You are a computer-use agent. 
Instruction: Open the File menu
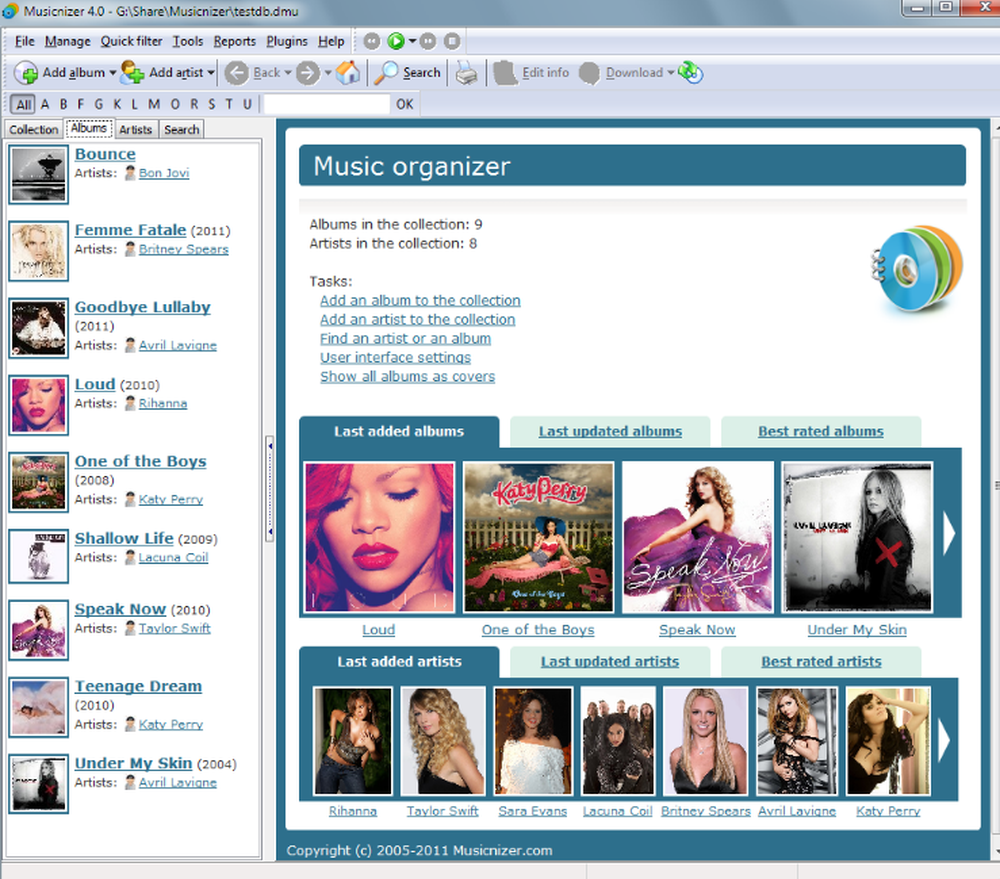pyautogui.click(x=25, y=41)
